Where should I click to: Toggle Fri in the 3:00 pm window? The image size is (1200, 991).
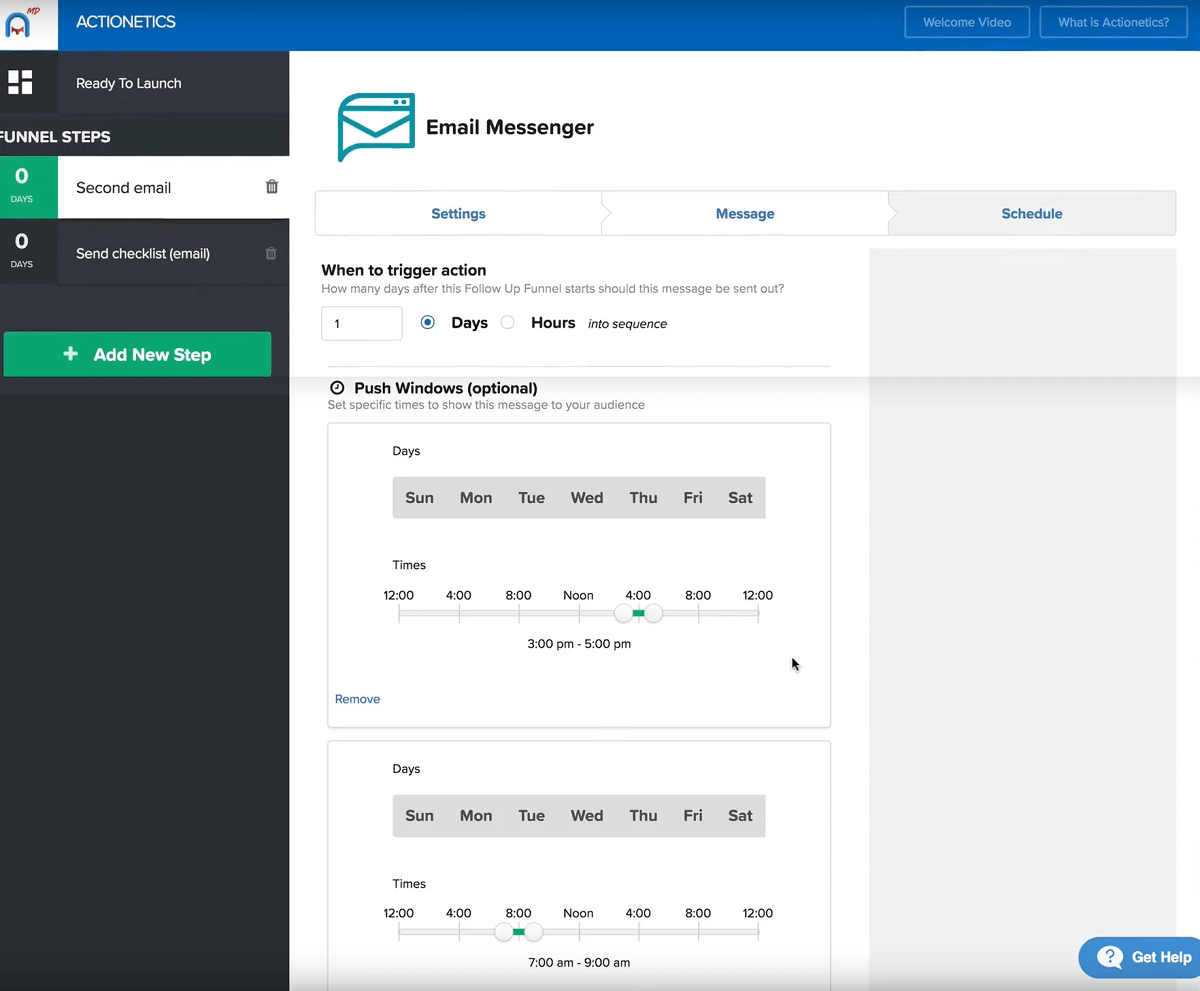click(693, 498)
